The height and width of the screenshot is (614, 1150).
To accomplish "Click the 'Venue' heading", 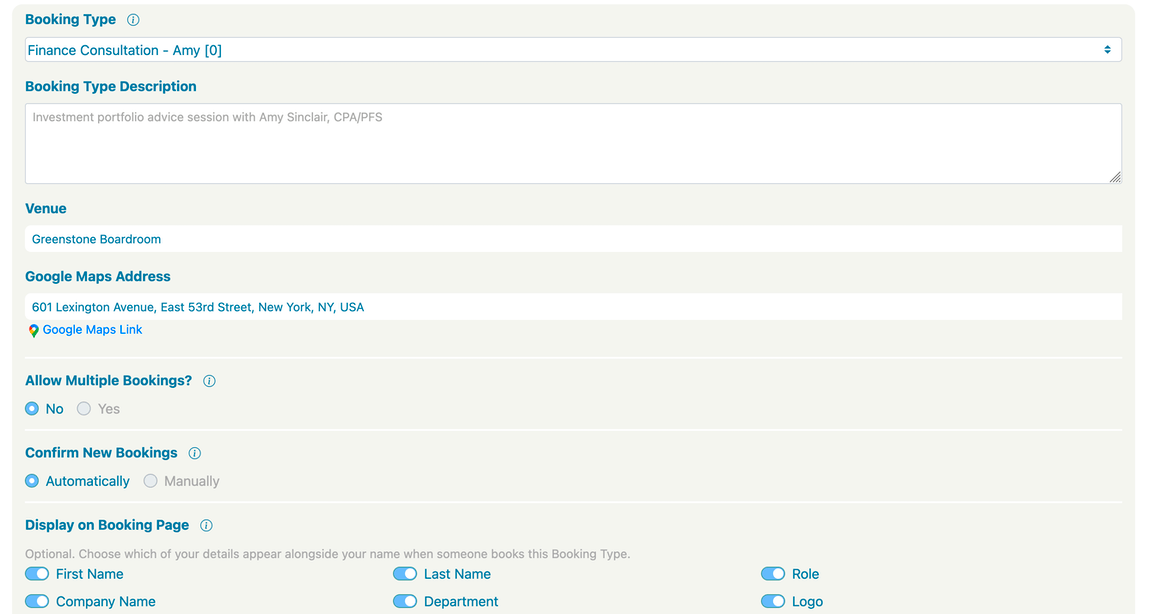I will (45, 208).
